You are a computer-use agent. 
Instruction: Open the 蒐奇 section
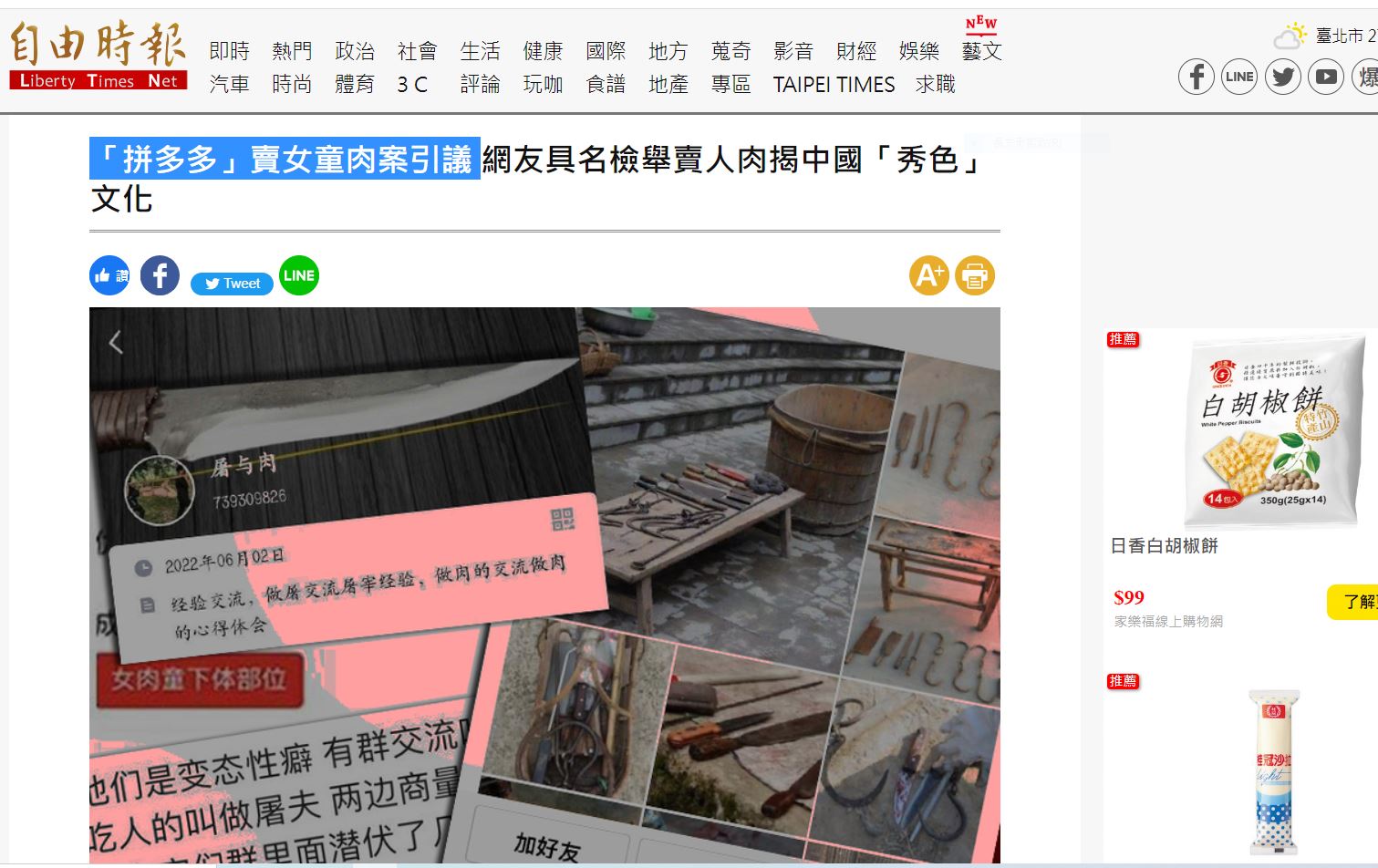pos(731,51)
